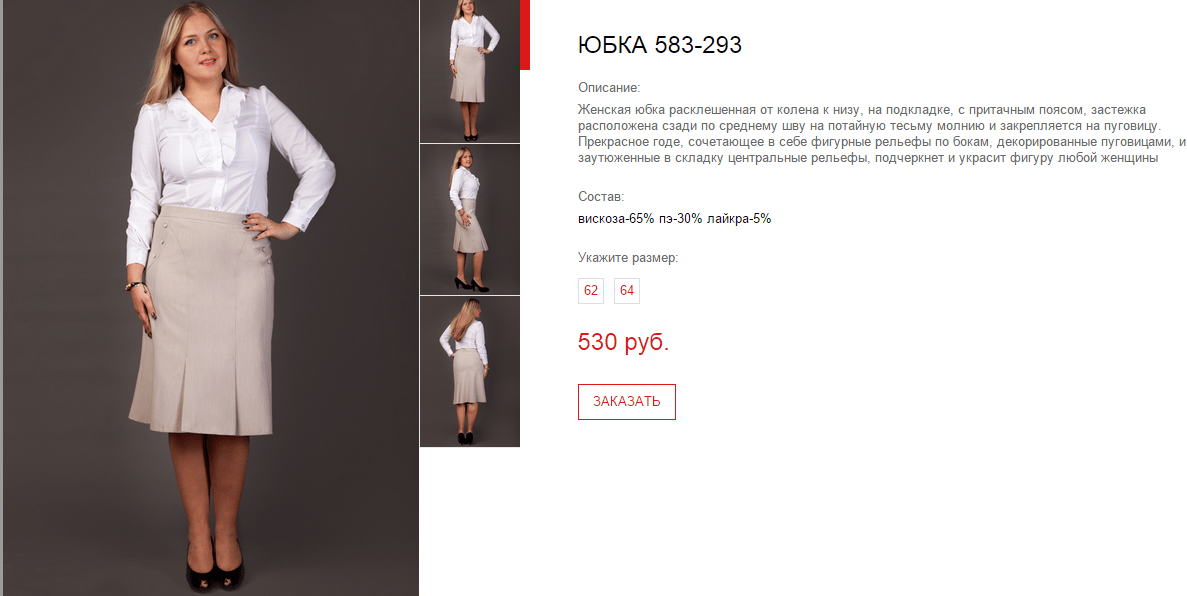Click the 530 руб. price text
The height and width of the screenshot is (596, 1187).
pos(623,342)
